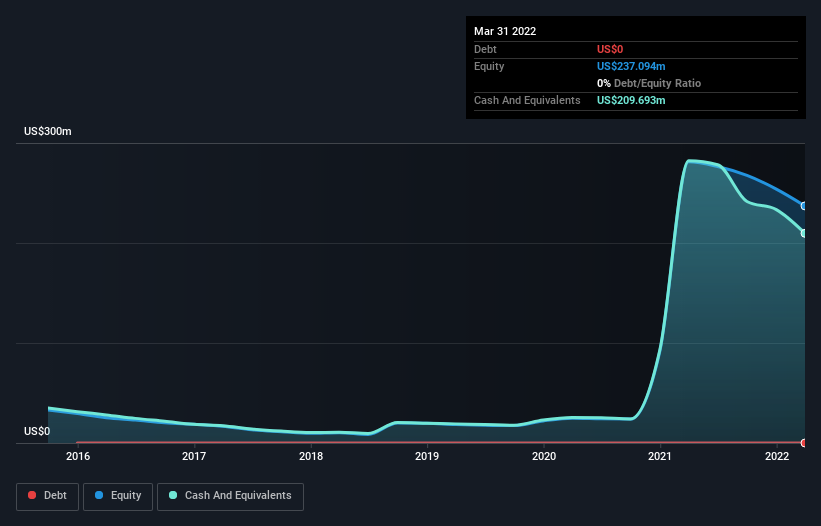Click the Mar 31 2022 tooltip date
This screenshot has height=526, width=821.
point(505,31)
